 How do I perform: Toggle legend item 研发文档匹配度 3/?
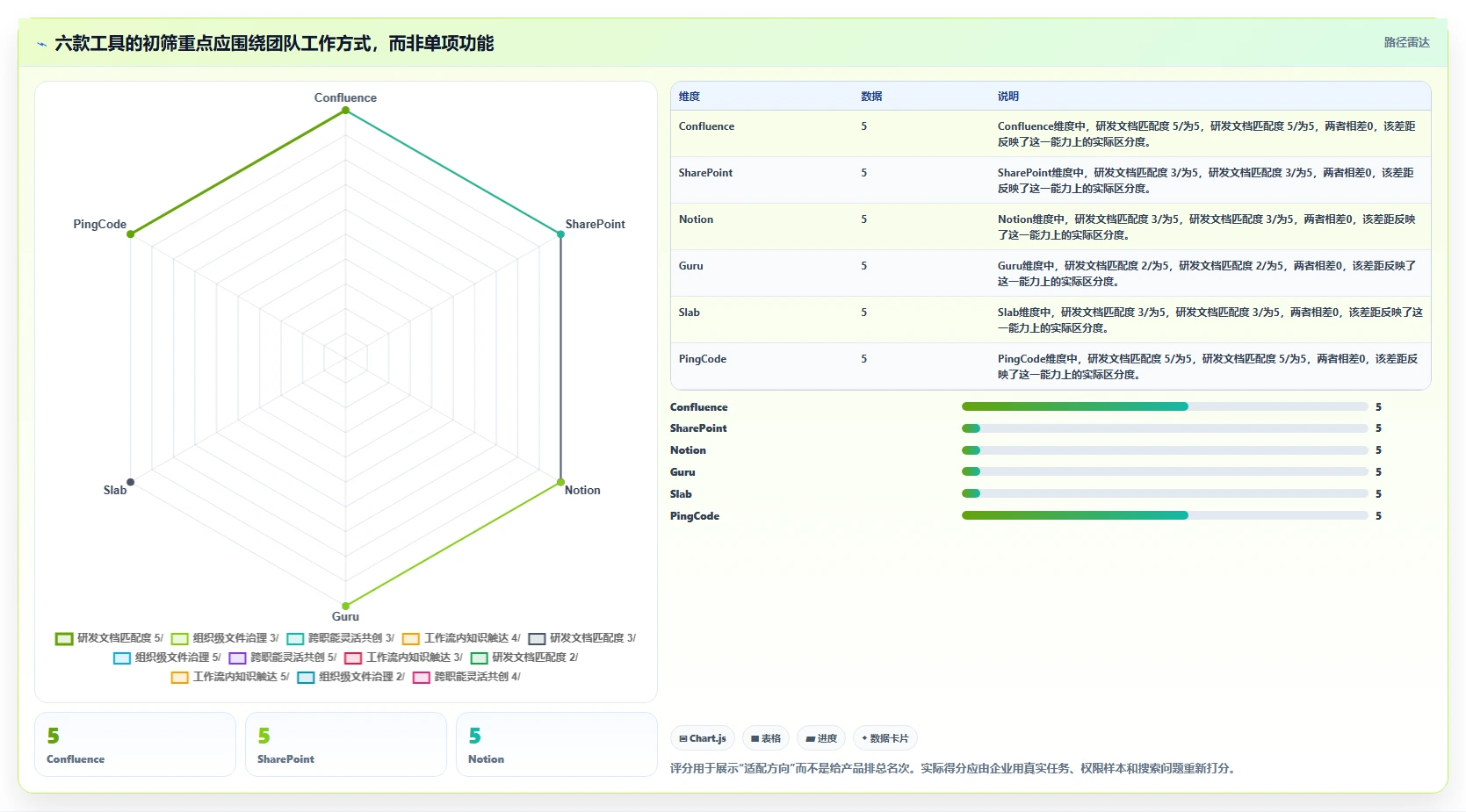click(x=581, y=638)
